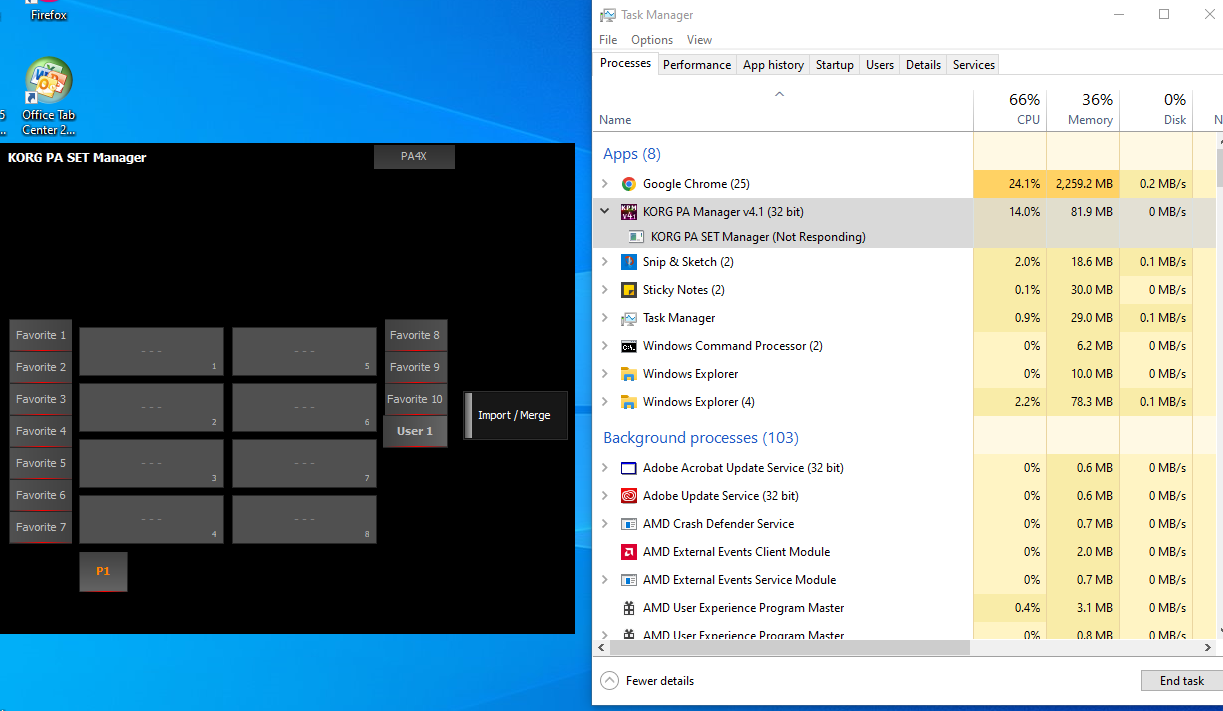The height and width of the screenshot is (711, 1223).
Task: Open Office Tab Center desktop shortcut
Action: [48, 96]
